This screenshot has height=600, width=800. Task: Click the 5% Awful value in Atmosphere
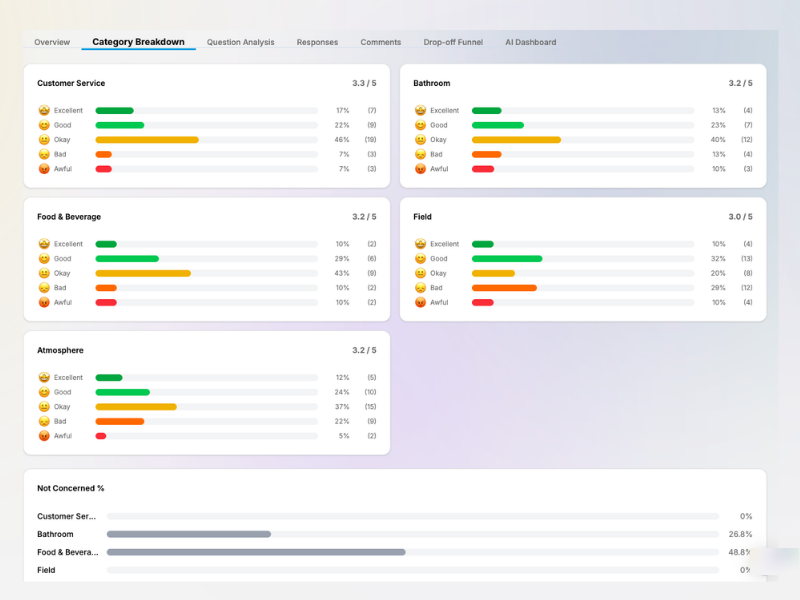[x=344, y=436]
